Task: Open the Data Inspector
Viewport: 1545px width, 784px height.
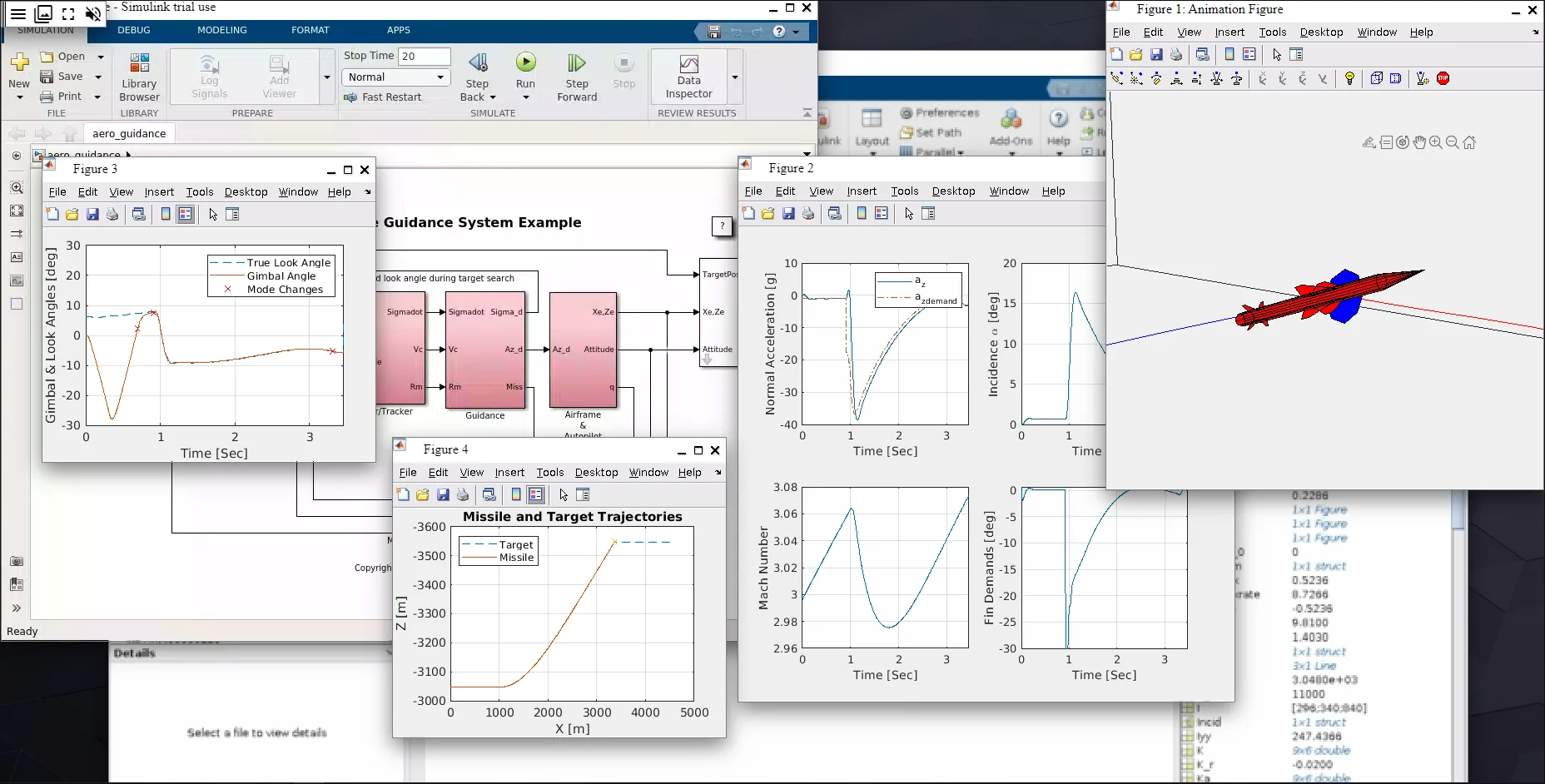Action: point(688,77)
